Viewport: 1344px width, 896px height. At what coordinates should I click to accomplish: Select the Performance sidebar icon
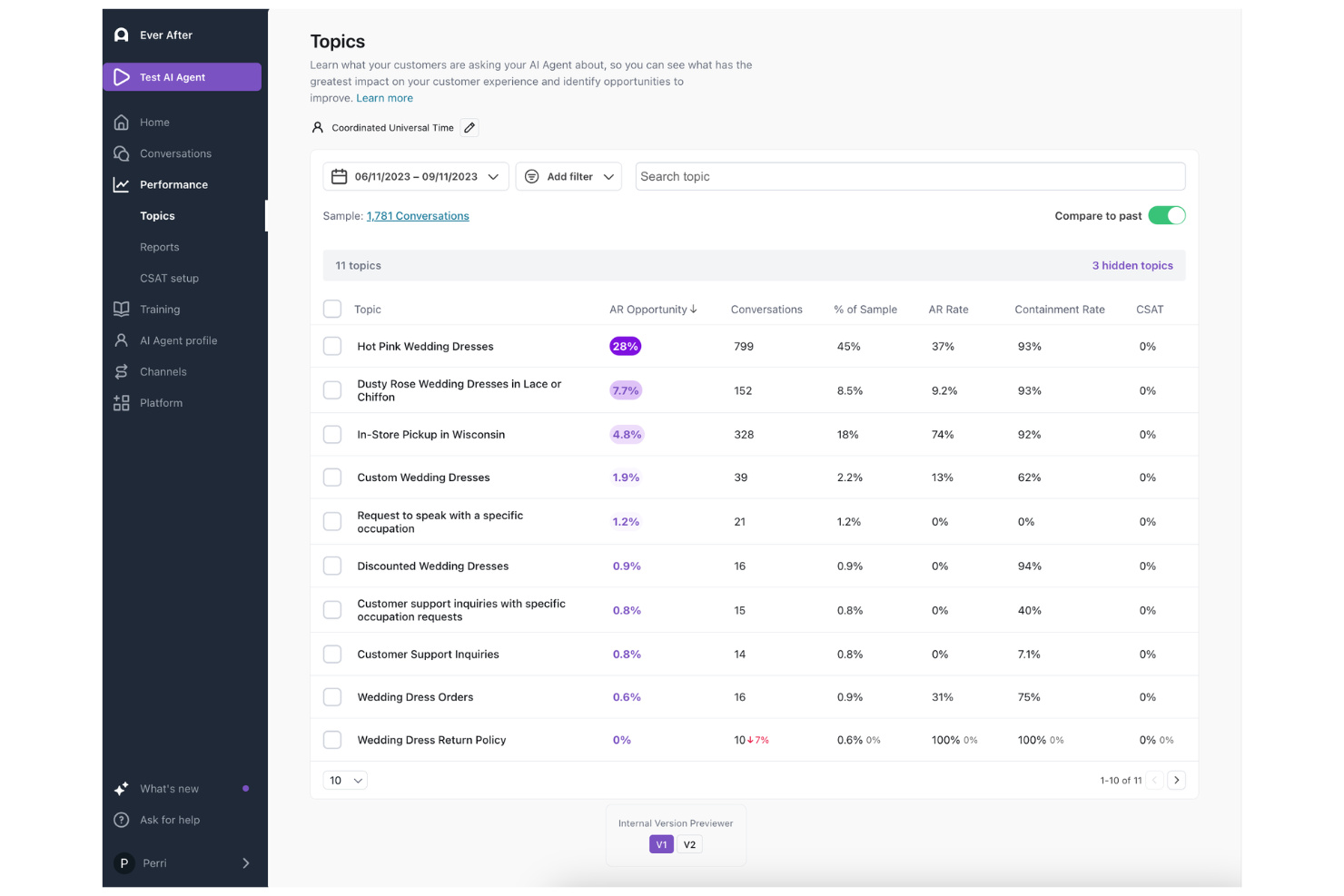coord(121,184)
